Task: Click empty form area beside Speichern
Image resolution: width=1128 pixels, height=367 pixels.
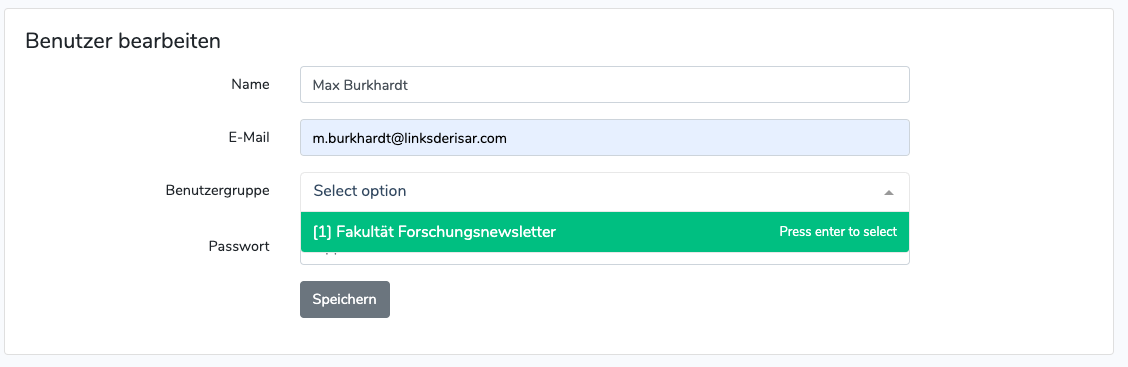Action: click(647, 299)
